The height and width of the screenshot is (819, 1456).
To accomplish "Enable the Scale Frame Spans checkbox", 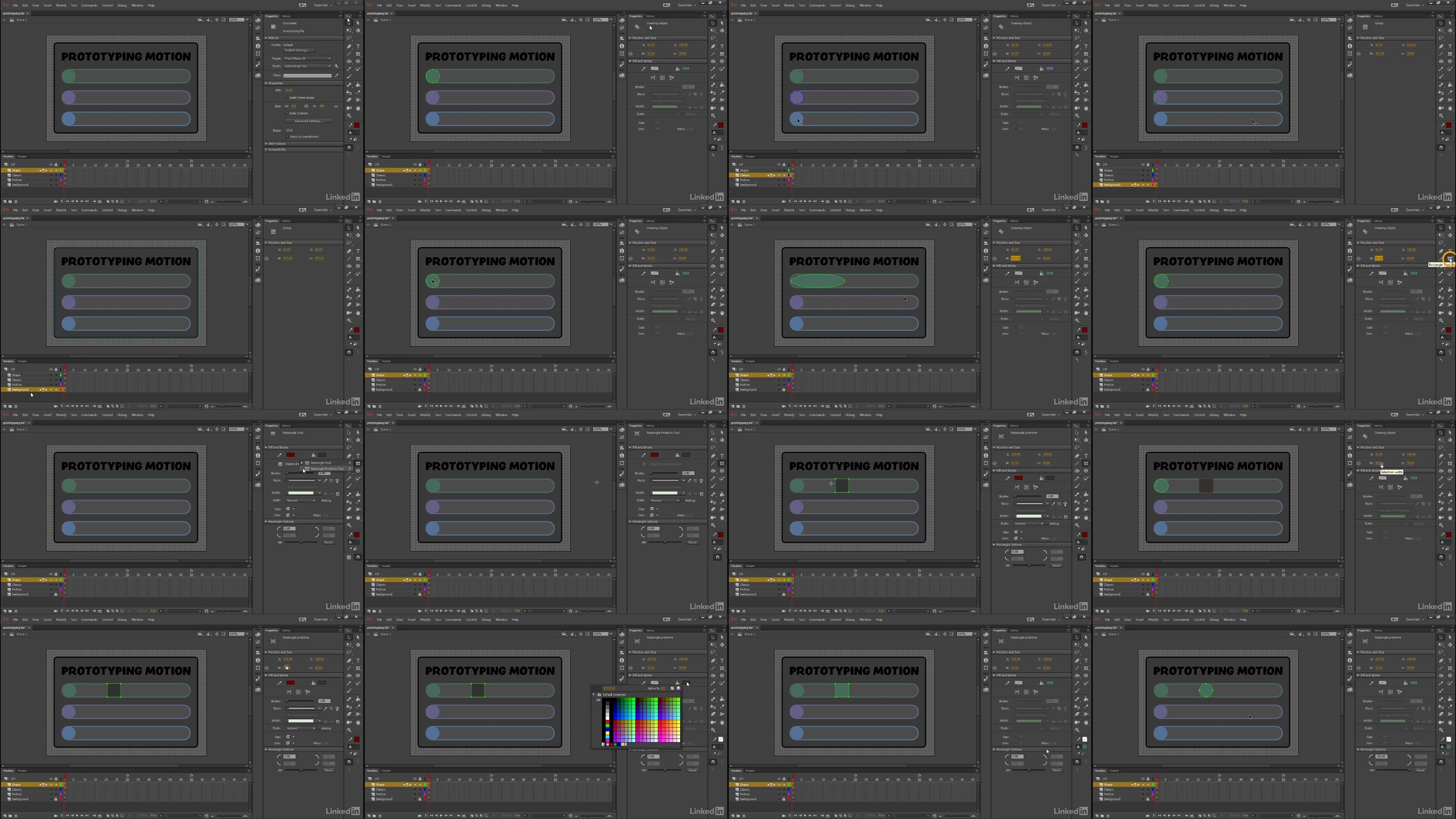I will (287, 98).
